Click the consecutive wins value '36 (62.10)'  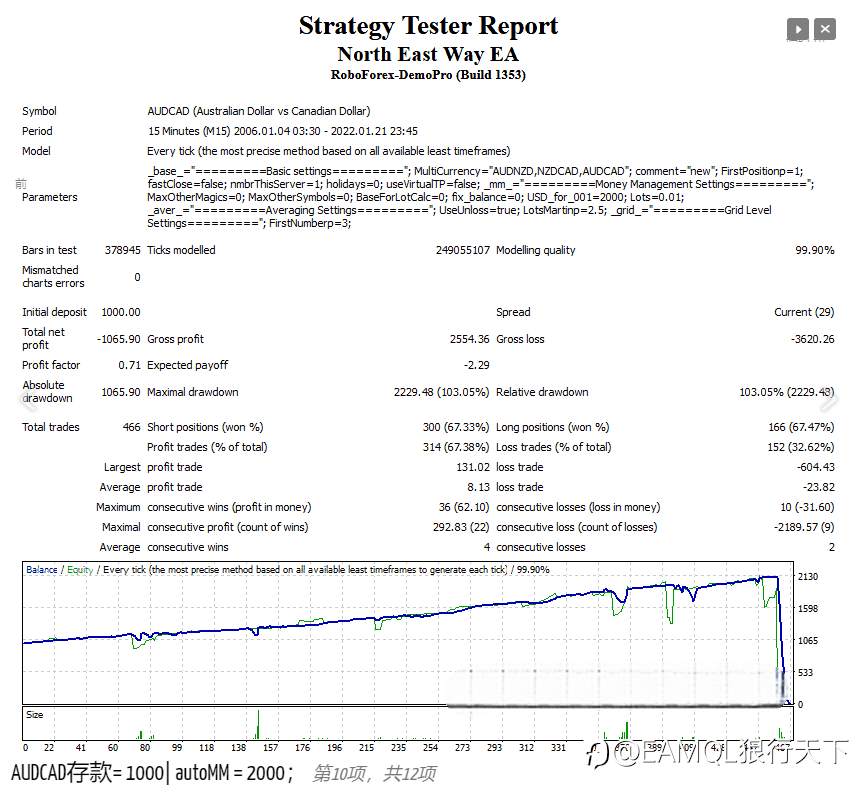pos(464,507)
